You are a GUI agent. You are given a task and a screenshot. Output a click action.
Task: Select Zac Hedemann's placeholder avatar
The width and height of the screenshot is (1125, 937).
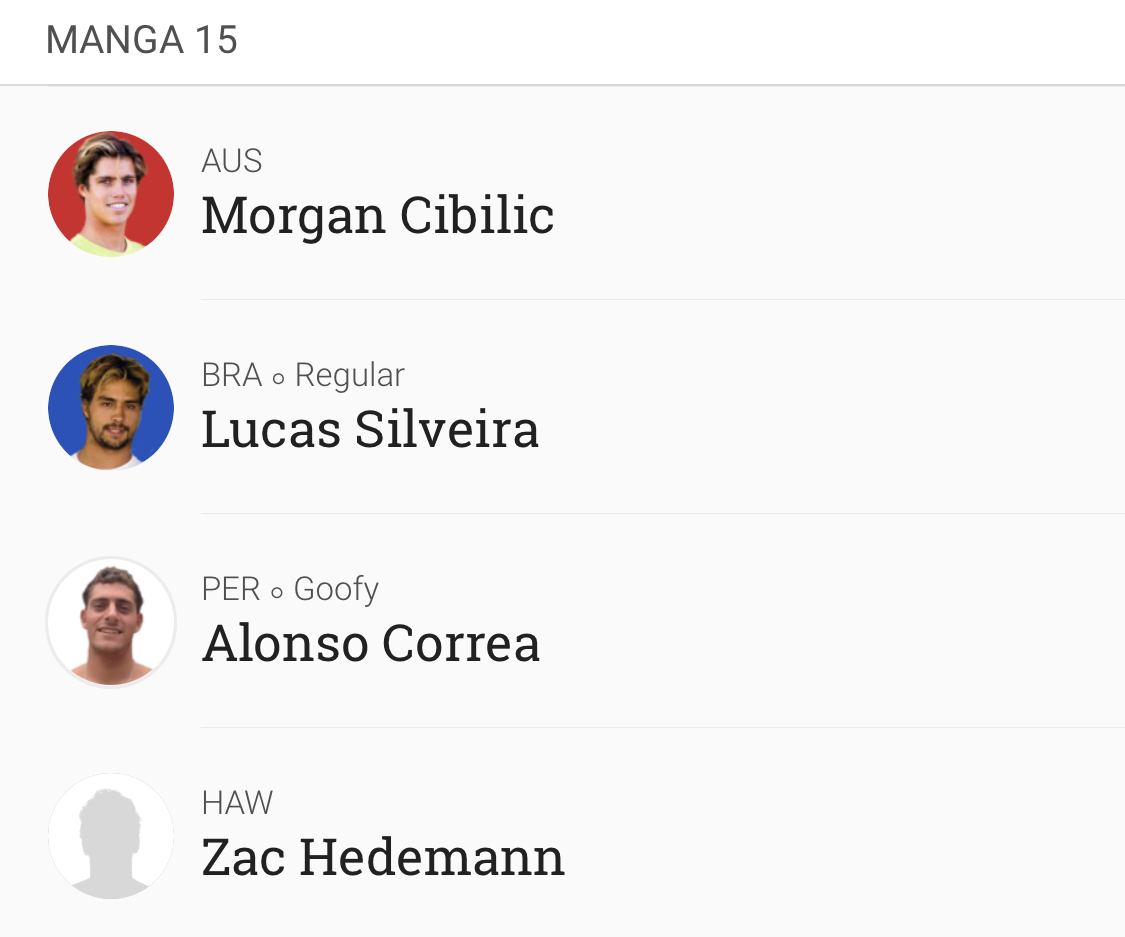click(x=110, y=836)
